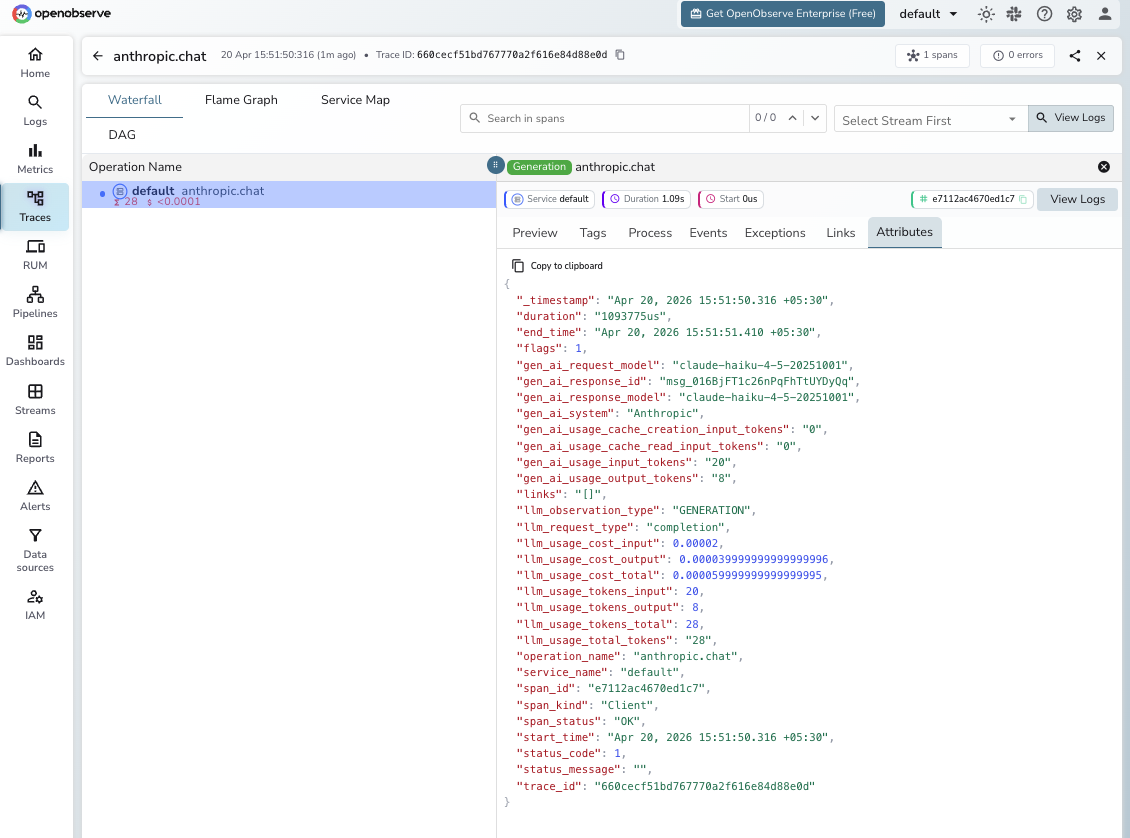Click Get OpenObserve Enterprise (Free)
This screenshot has height=838, width=1130.
click(781, 14)
